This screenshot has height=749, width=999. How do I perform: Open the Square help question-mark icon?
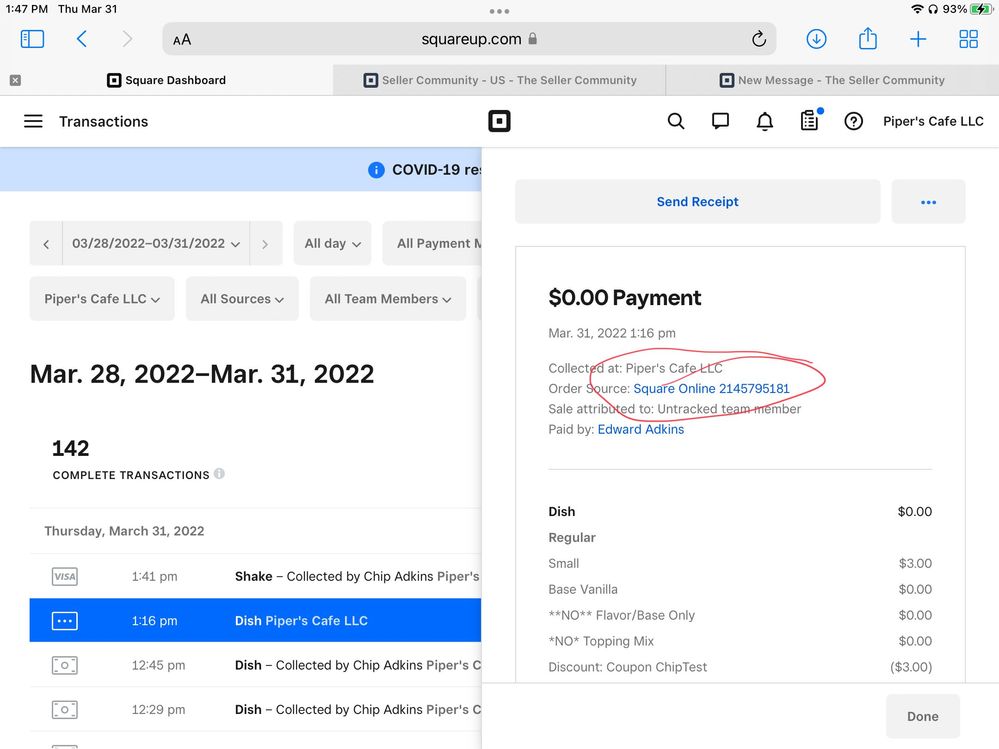click(x=853, y=121)
